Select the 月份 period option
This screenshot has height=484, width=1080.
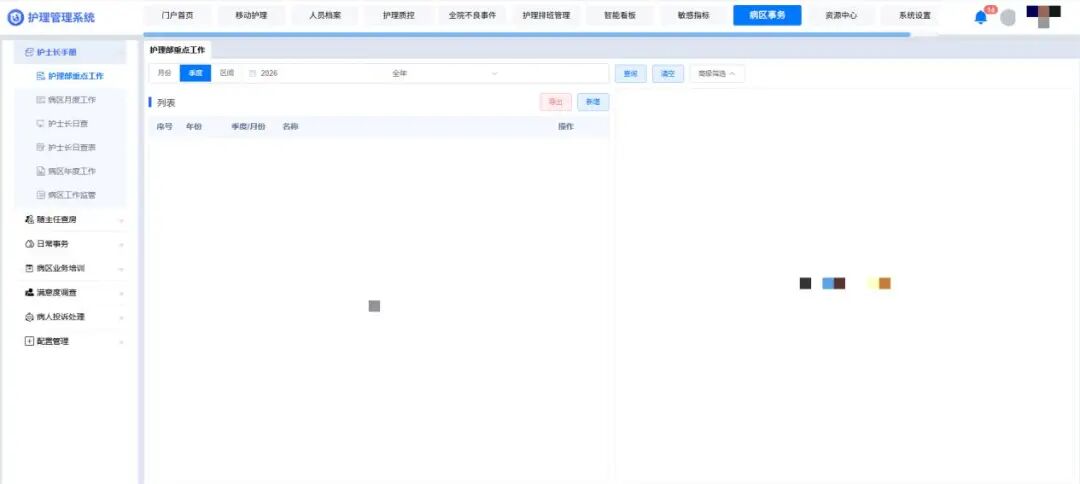click(164, 73)
